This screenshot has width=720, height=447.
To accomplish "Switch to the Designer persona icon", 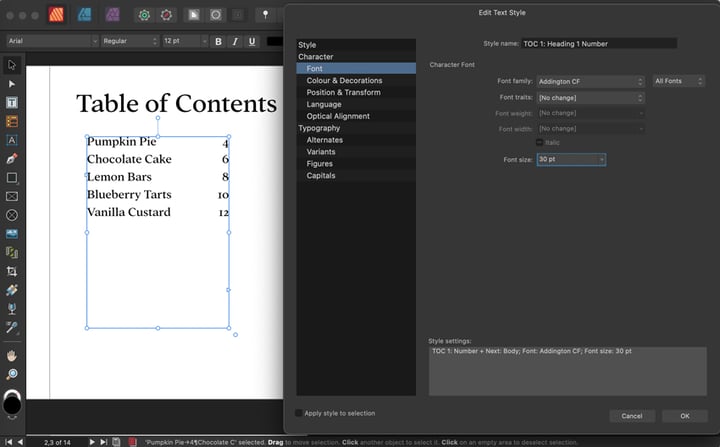I will click(x=86, y=15).
